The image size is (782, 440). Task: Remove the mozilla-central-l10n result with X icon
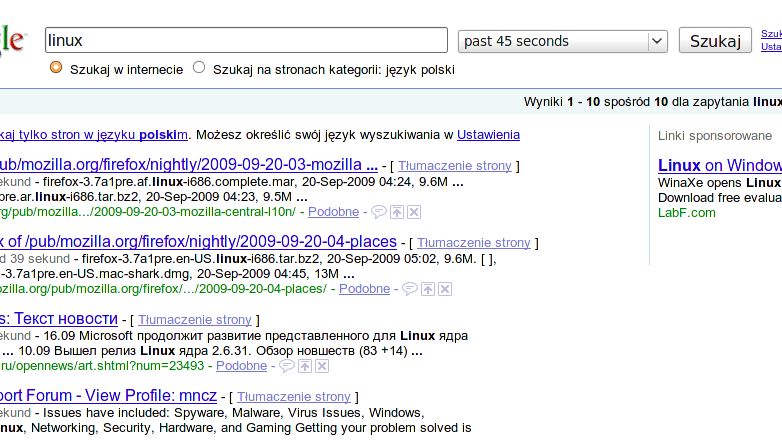click(x=414, y=212)
